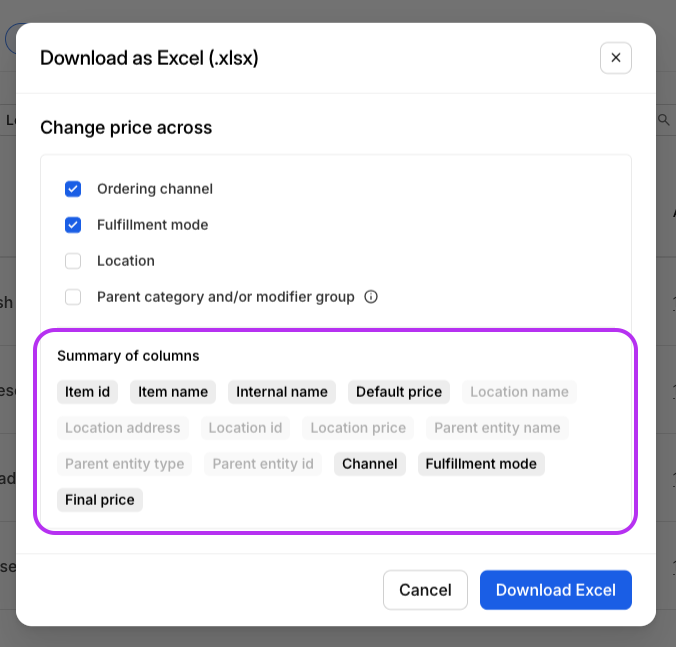Screen dimensions: 676x647
Task: Click the disabled Location name chip
Action: [519, 392]
